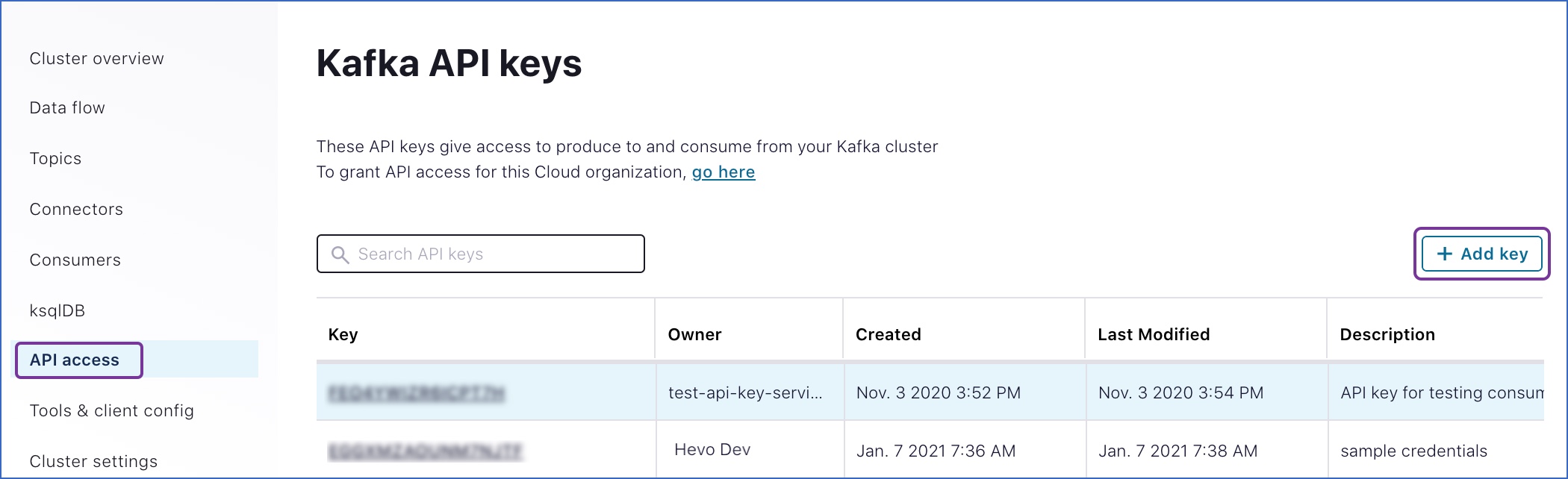Click the Add key button

tap(1481, 254)
